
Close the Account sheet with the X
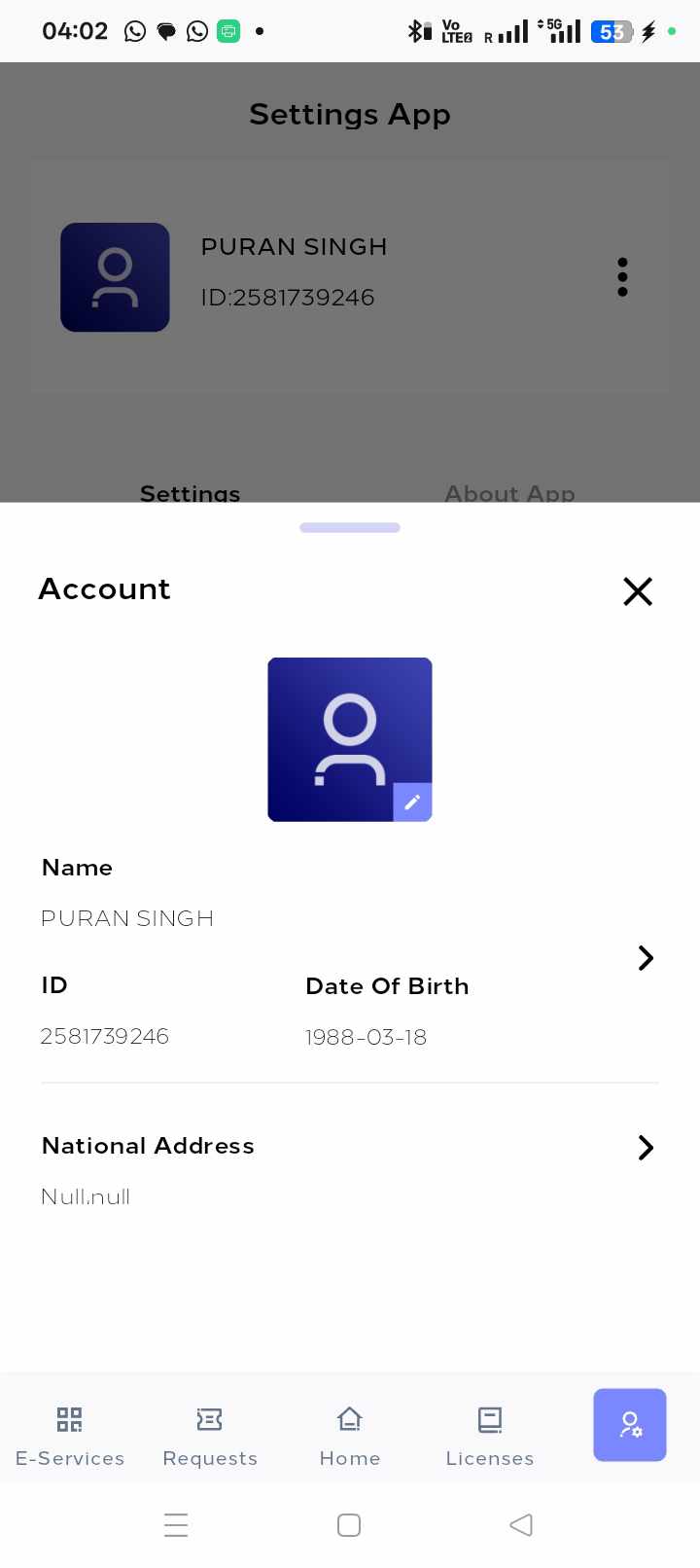[638, 591]
